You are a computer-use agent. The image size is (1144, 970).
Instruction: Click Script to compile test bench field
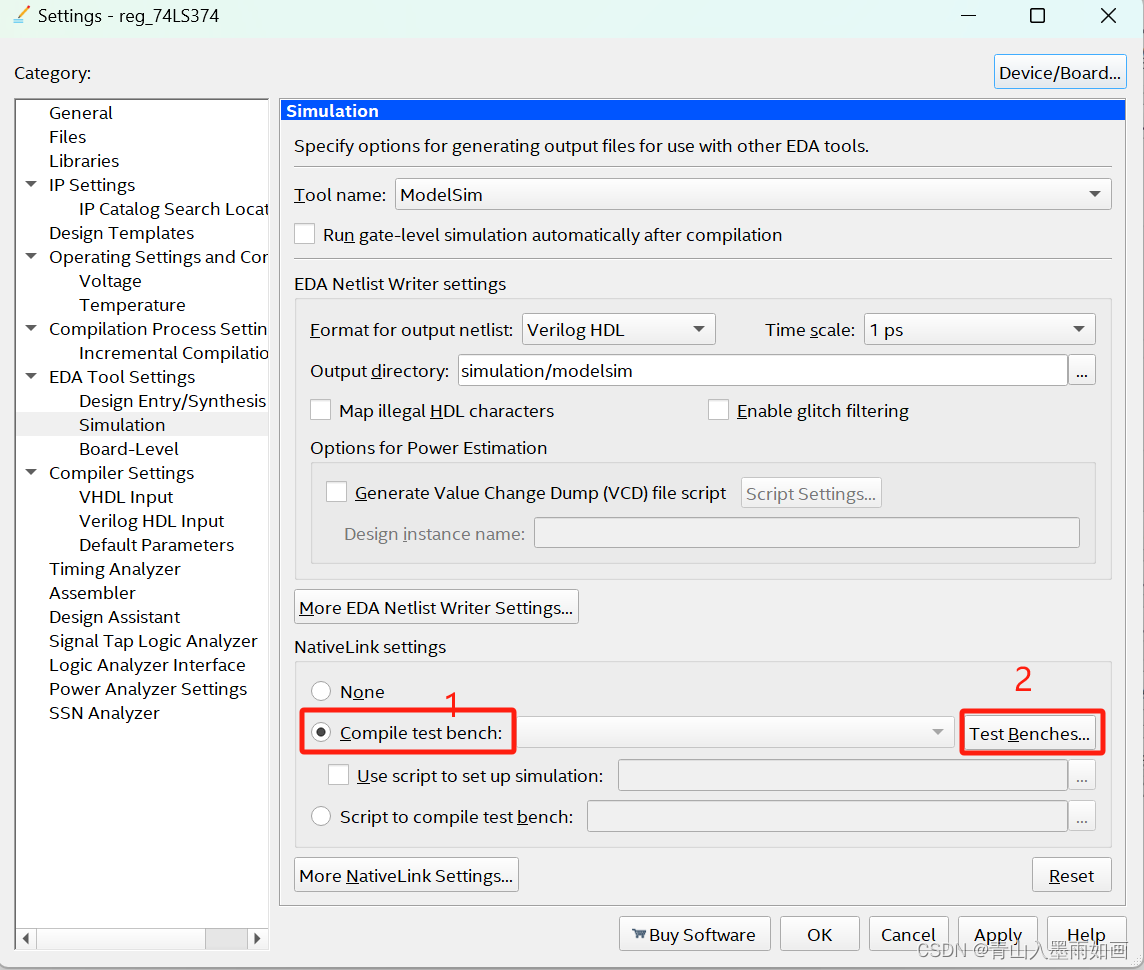click(827, 816)
